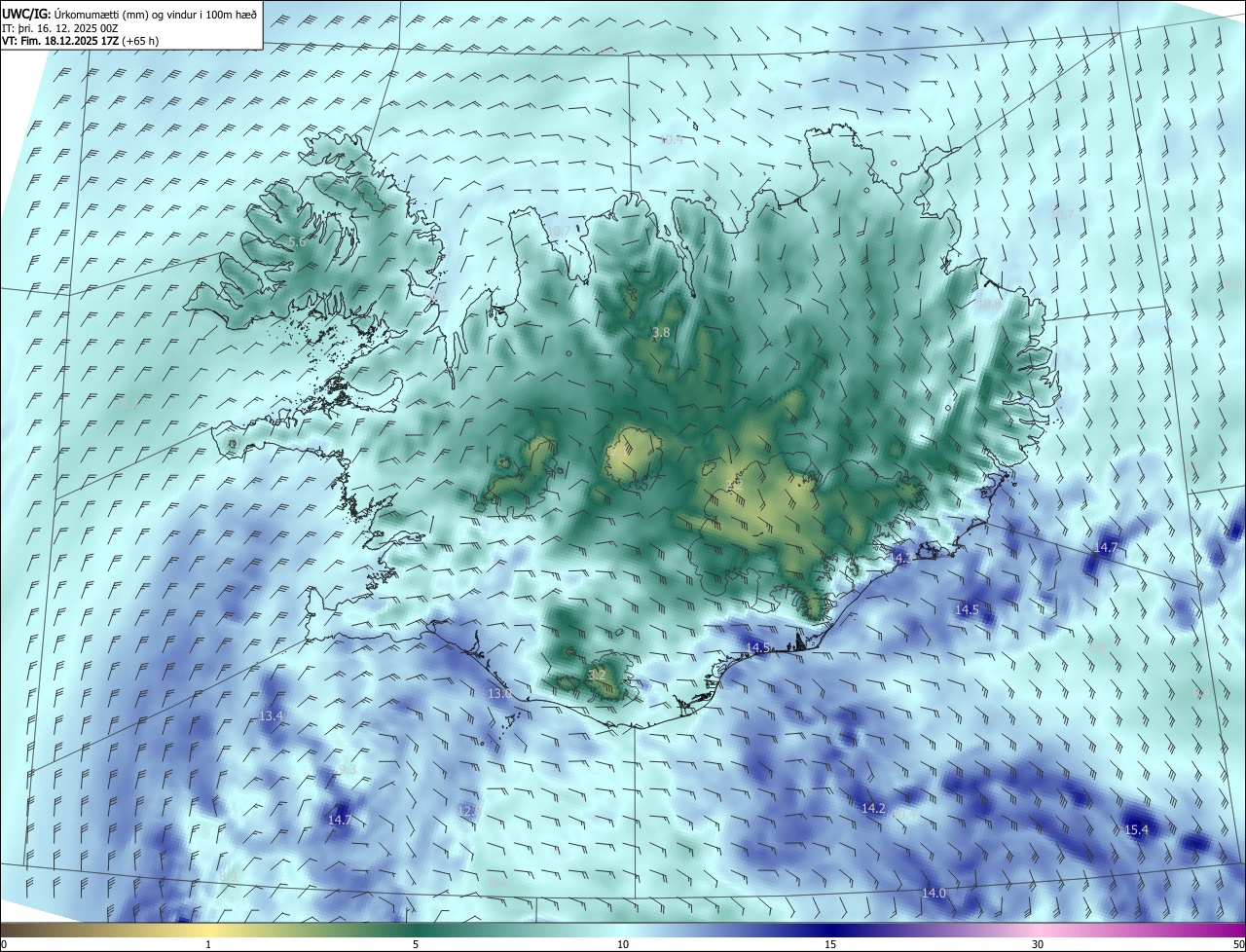Click the 14.2 value label over the ocean
The width and height of the screenshot is (1246, 952).
pos(873,809)
